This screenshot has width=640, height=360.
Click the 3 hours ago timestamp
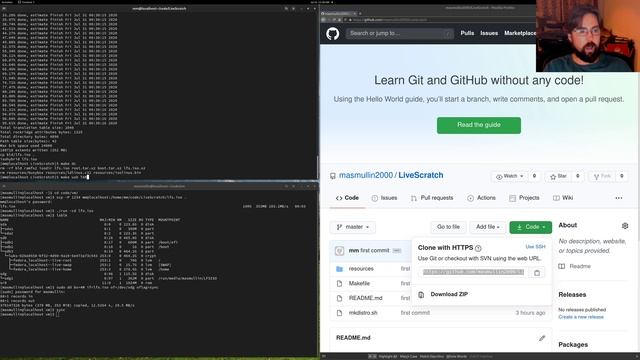coord(530,313)
